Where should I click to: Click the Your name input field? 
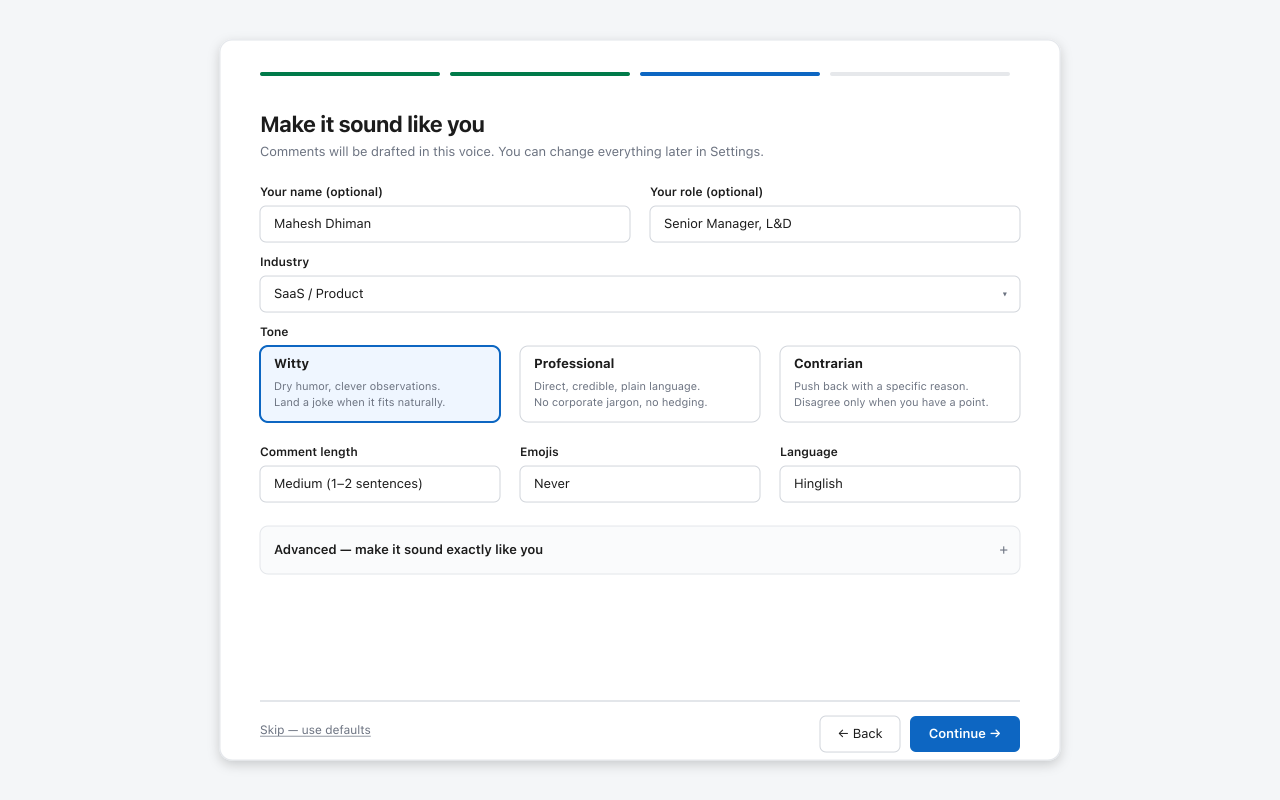click(445, 223)
